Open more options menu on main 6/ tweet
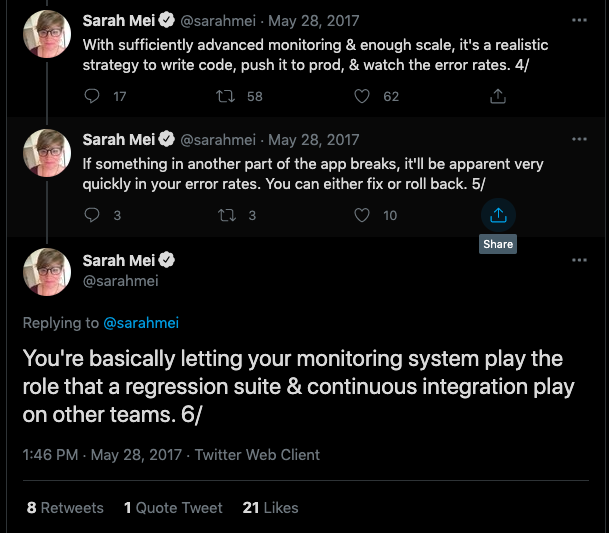The image size is (609, 533). [579, 260]
